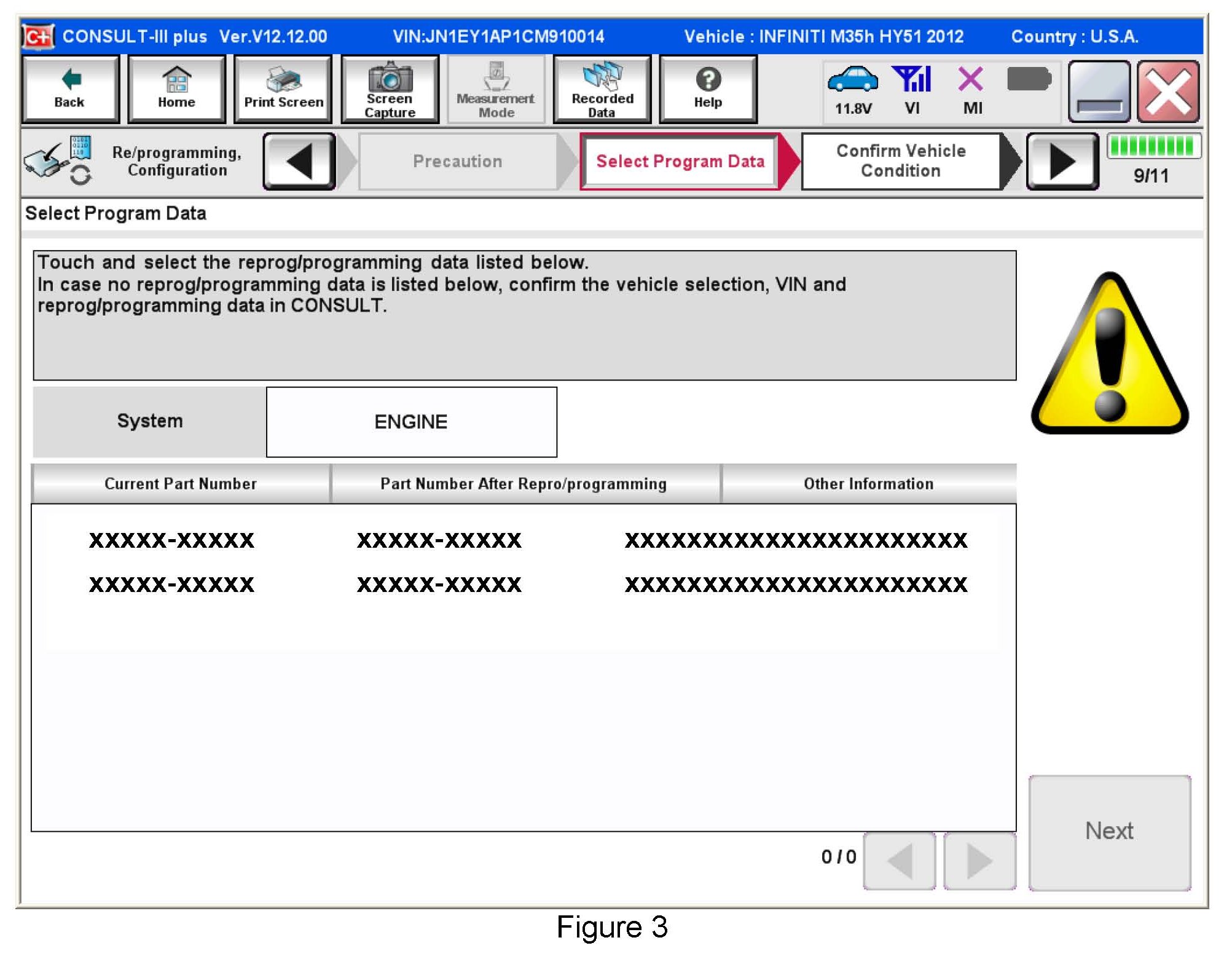Click the list page-forward arrow button
1232x967 pixels.
pyautogui.click(x=979, y=860)
